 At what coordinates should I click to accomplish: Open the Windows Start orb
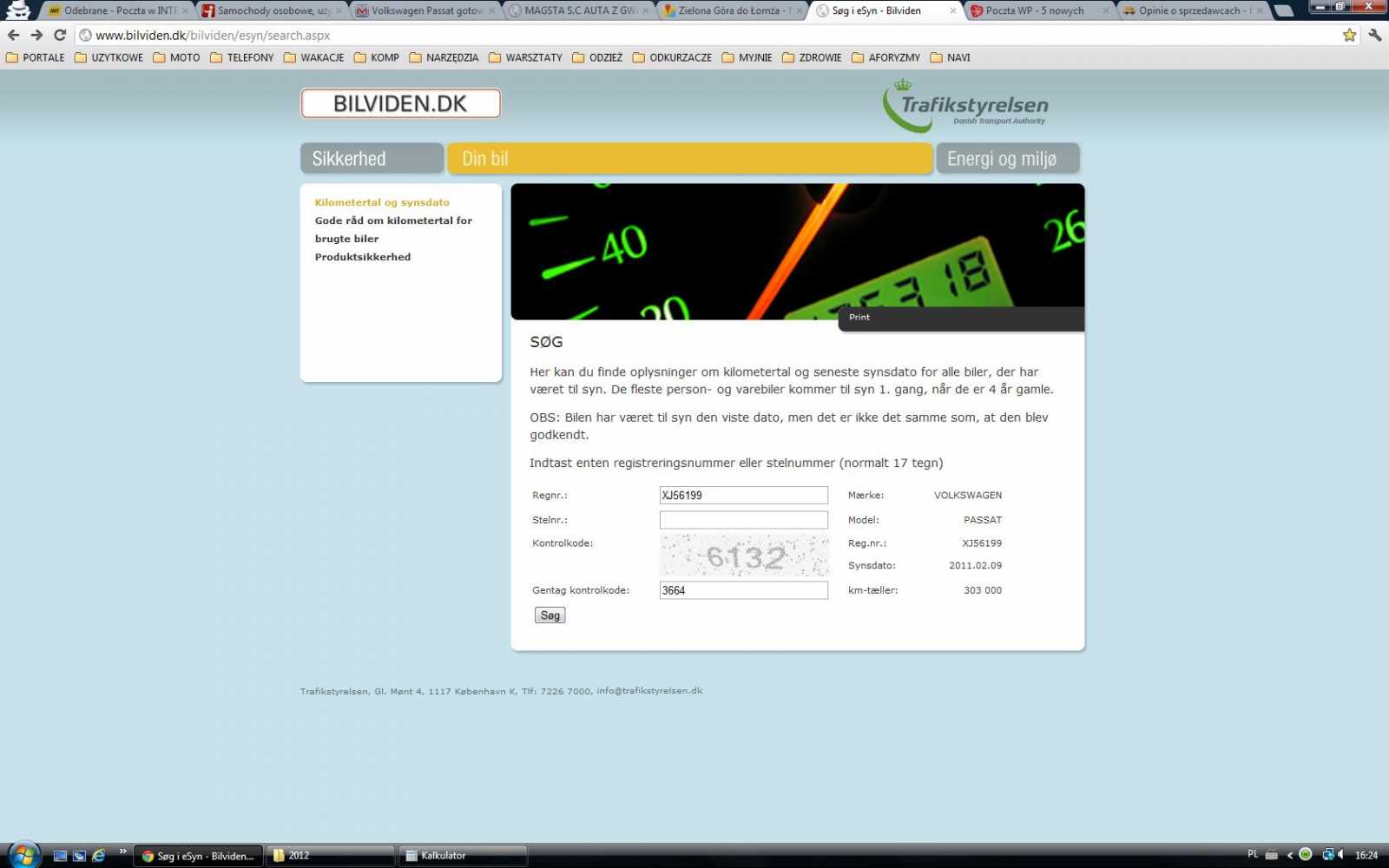tap(23, 855)
